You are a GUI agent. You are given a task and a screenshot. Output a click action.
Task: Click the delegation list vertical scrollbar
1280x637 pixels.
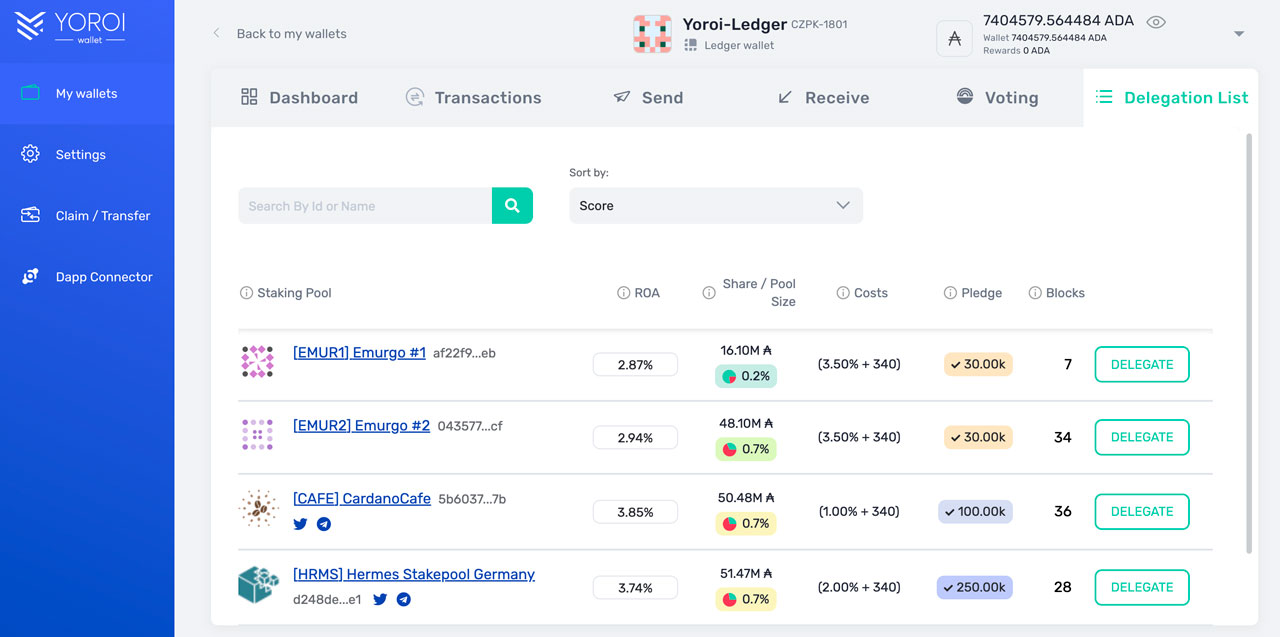pyautogui.click(x=1249, y=342)
